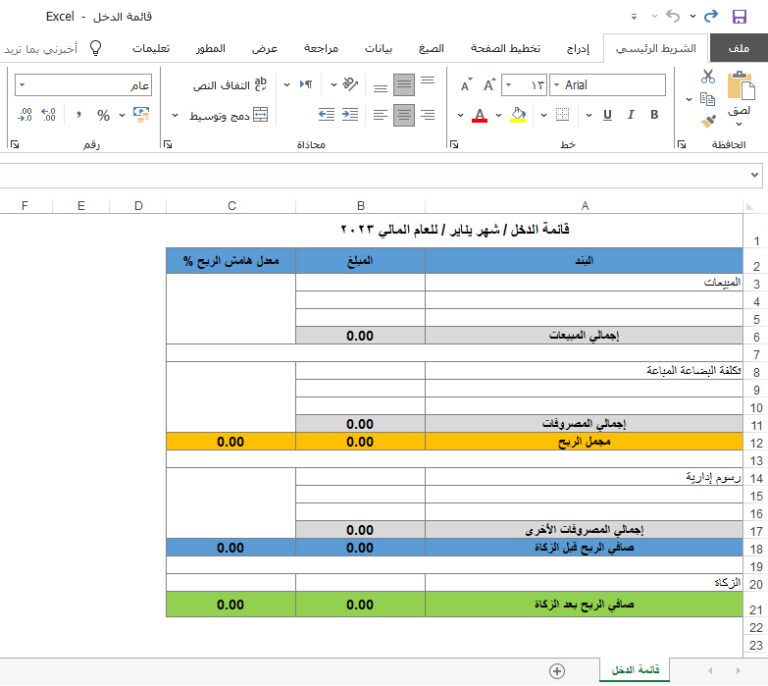Viewport: 768px width, 686px height.
Task: Click the إجمالي المبيعات cell
Action: (584, 335)
